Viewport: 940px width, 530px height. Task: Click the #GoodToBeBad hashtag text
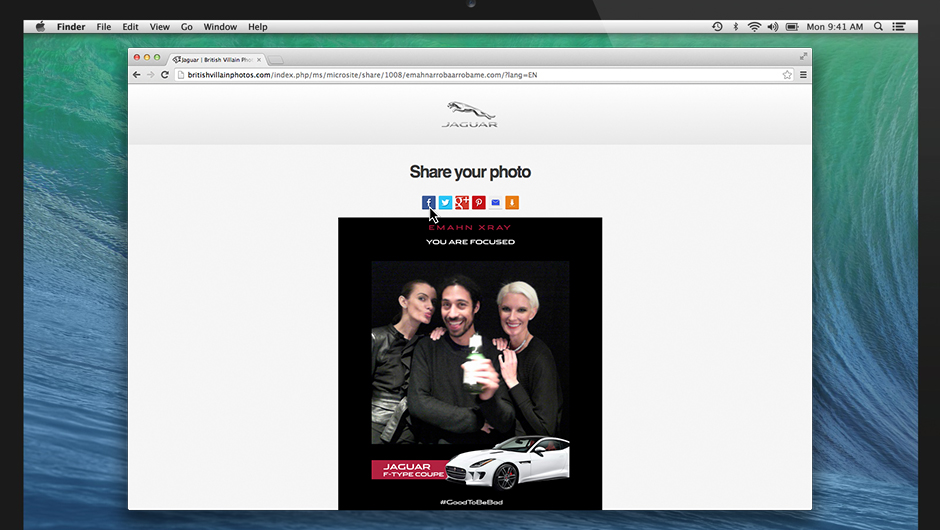[x=471, y=502]
